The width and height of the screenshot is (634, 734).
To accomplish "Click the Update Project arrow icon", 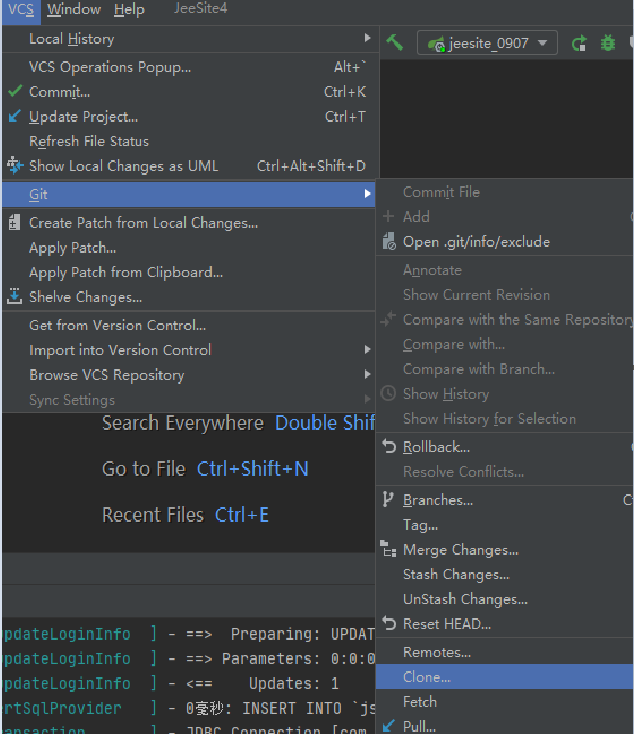I will (15, 117).
